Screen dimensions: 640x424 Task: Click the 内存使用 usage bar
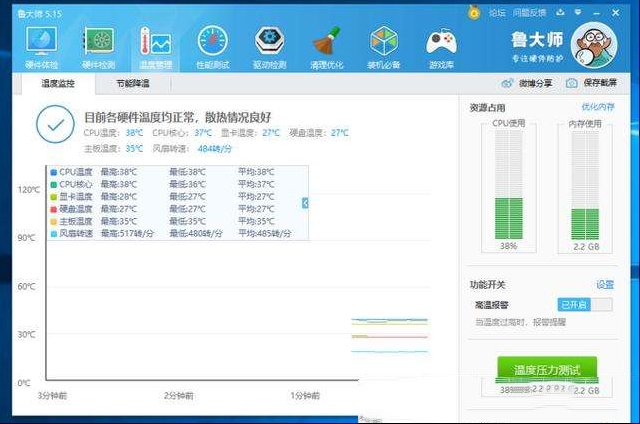[x=585, y=186]
